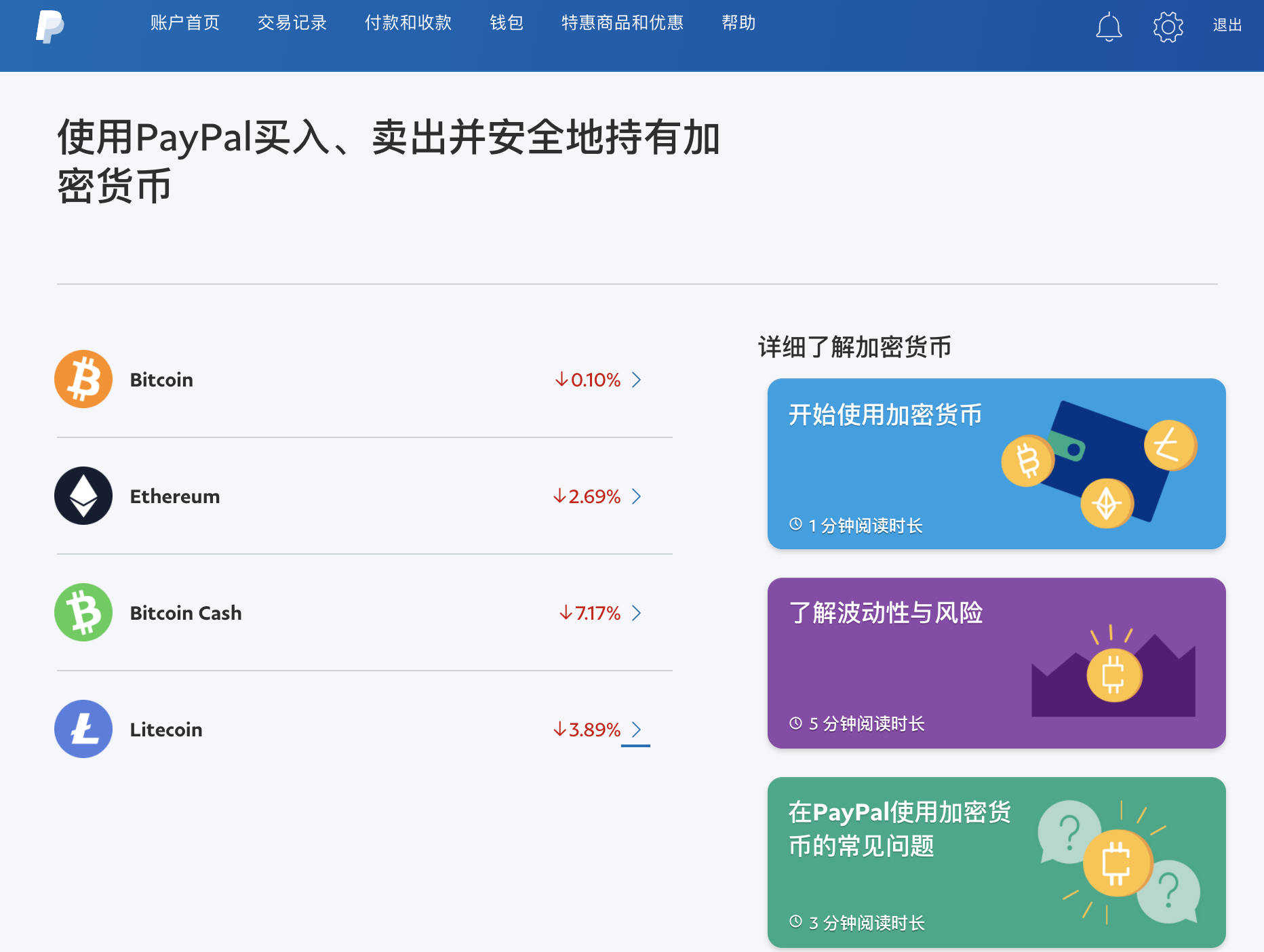Click the Bitcoin coin icon

[83, 378]
